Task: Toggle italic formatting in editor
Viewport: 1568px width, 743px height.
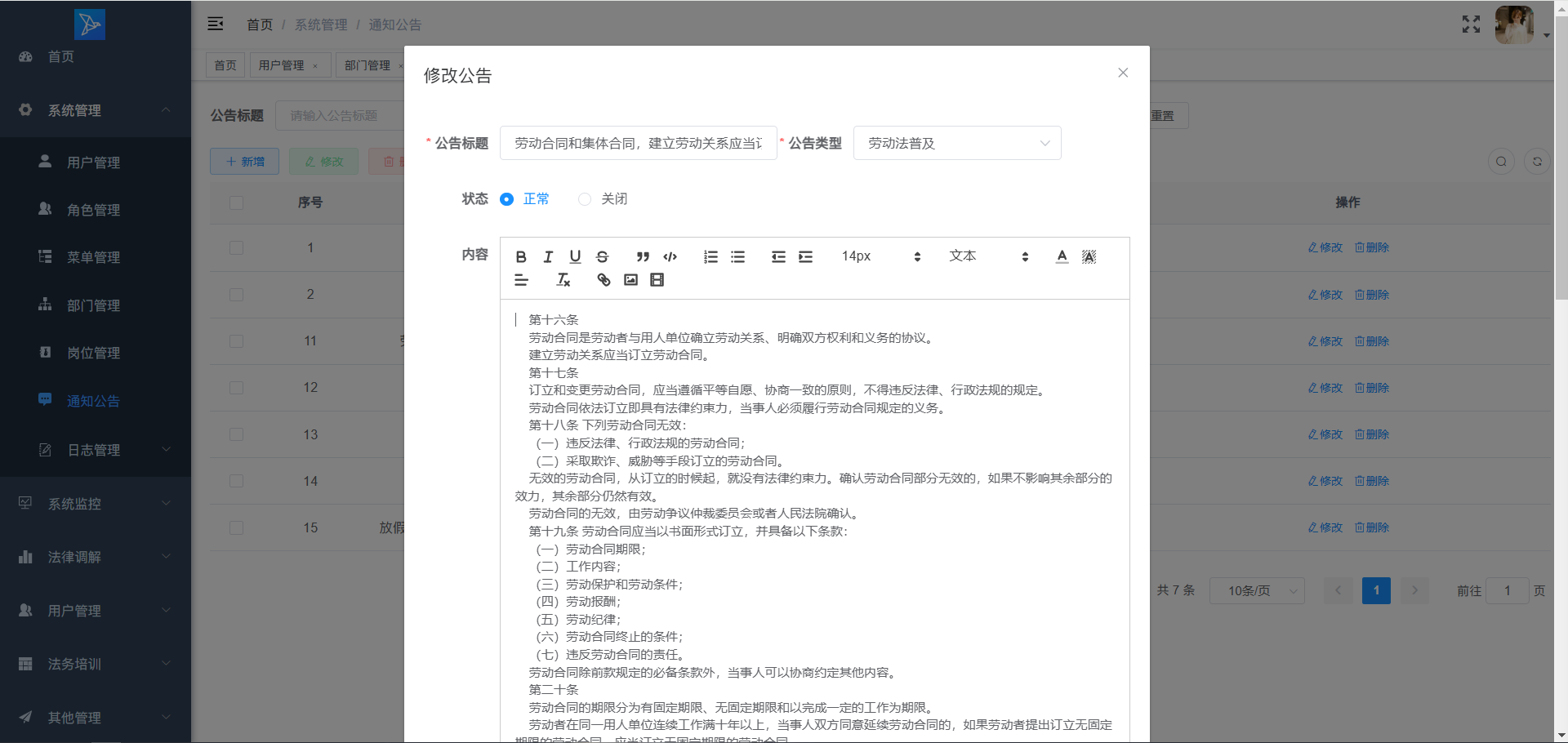Action: [548, 256]
